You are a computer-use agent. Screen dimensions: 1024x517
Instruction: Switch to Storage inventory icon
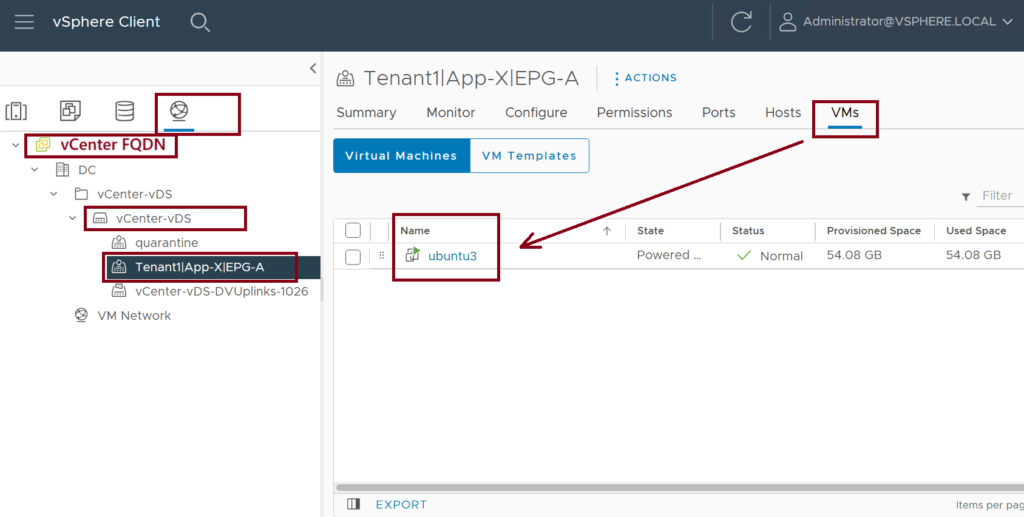coord(125,111)
